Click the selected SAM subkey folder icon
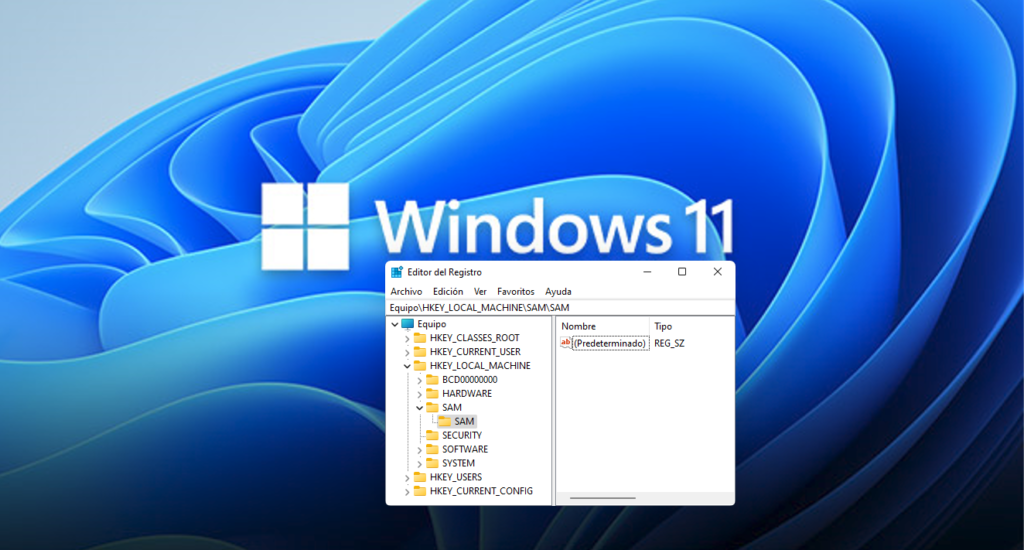Screen dimensions: 1024x550 pyautogui.click(x=445, y=421)
